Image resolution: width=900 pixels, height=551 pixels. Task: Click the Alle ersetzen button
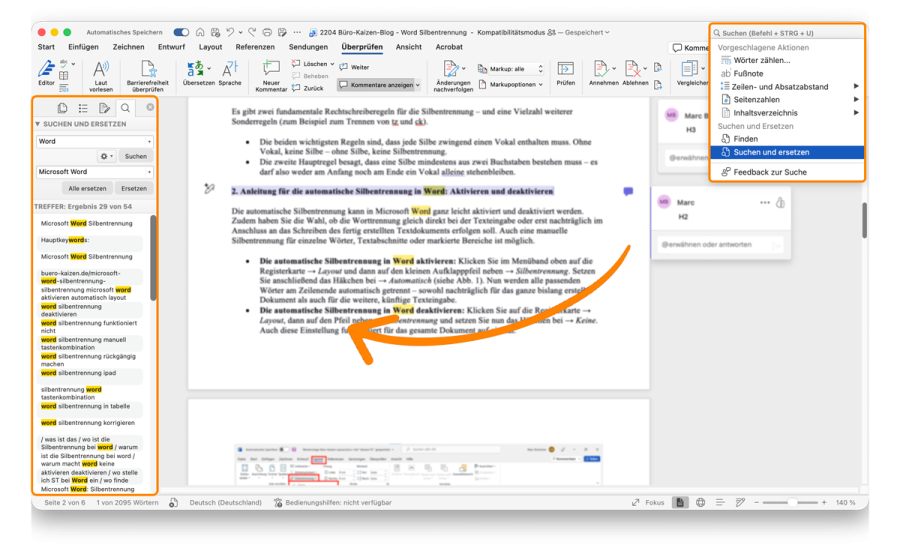point(87,188)
